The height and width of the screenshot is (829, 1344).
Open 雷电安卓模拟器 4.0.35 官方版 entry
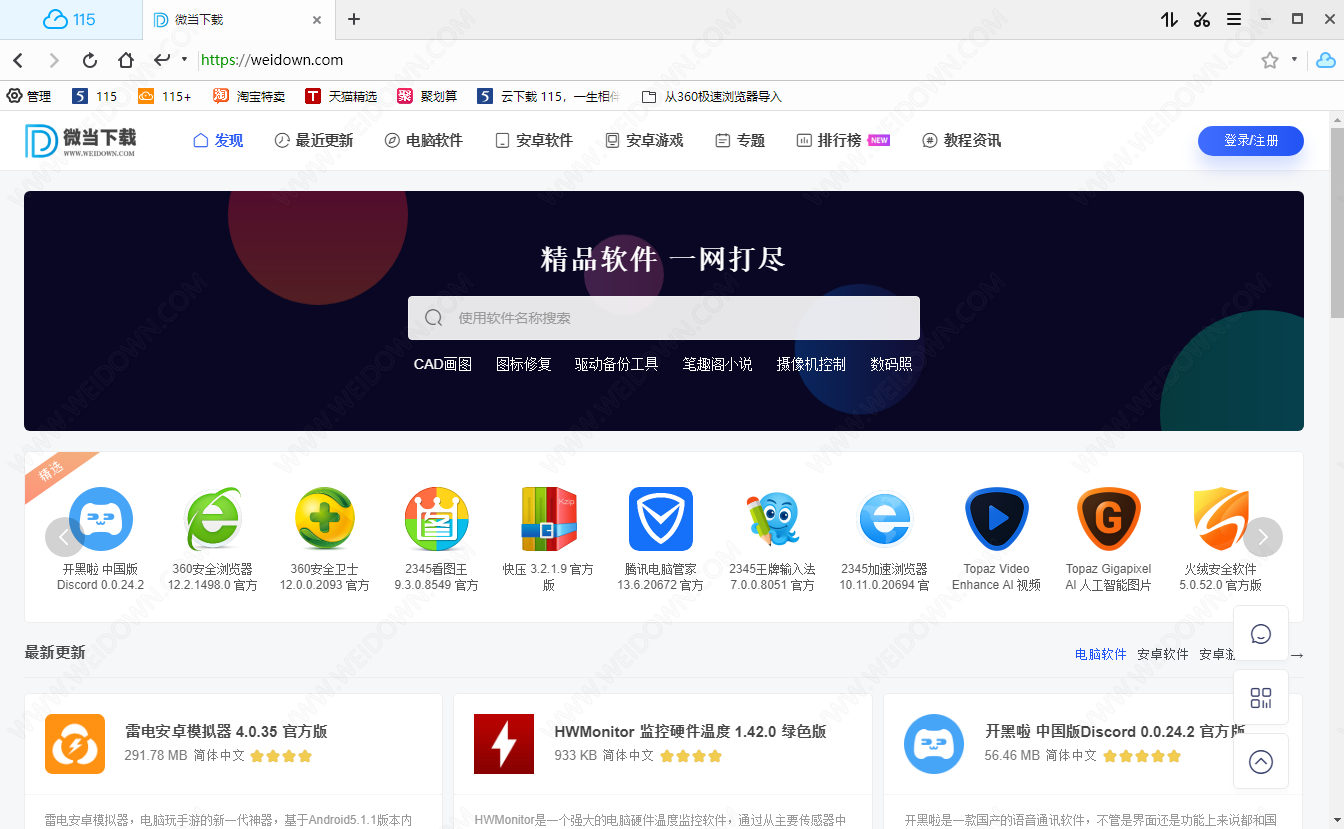click(226, 731)
